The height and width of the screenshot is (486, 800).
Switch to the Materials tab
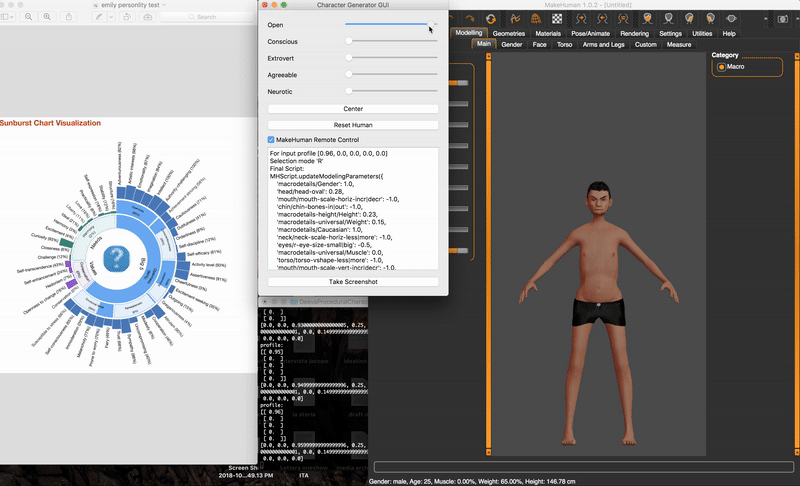548,33
